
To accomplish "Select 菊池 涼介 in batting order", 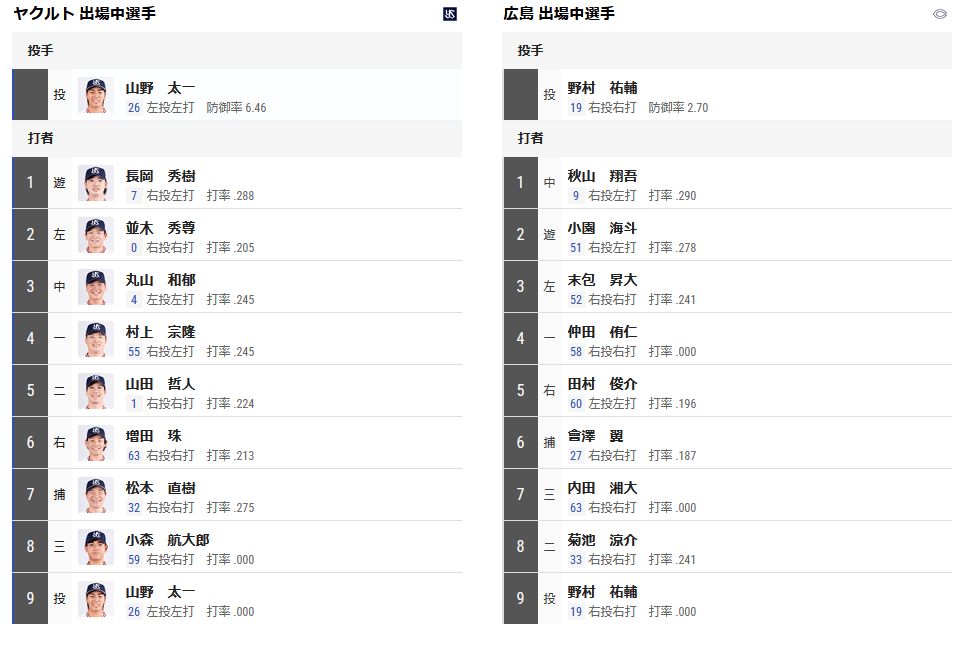I will (x=602, y=540).
